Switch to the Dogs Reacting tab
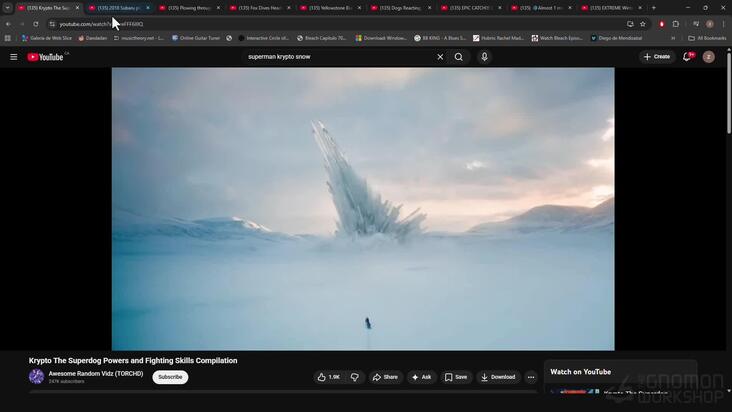This screenshot has width=732, height=412. tap(401, 8)
